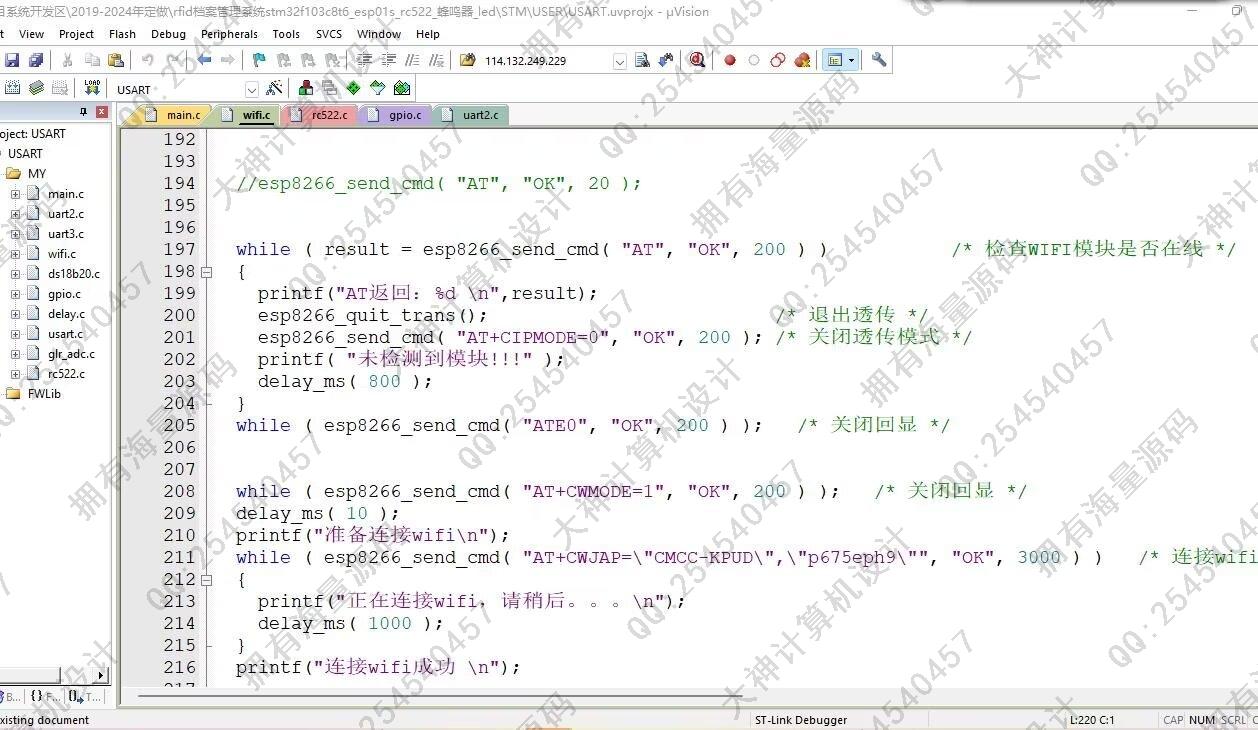Open the USART target selection dropdown
The width and height of the screenshot is (1258, 730).
251,89
